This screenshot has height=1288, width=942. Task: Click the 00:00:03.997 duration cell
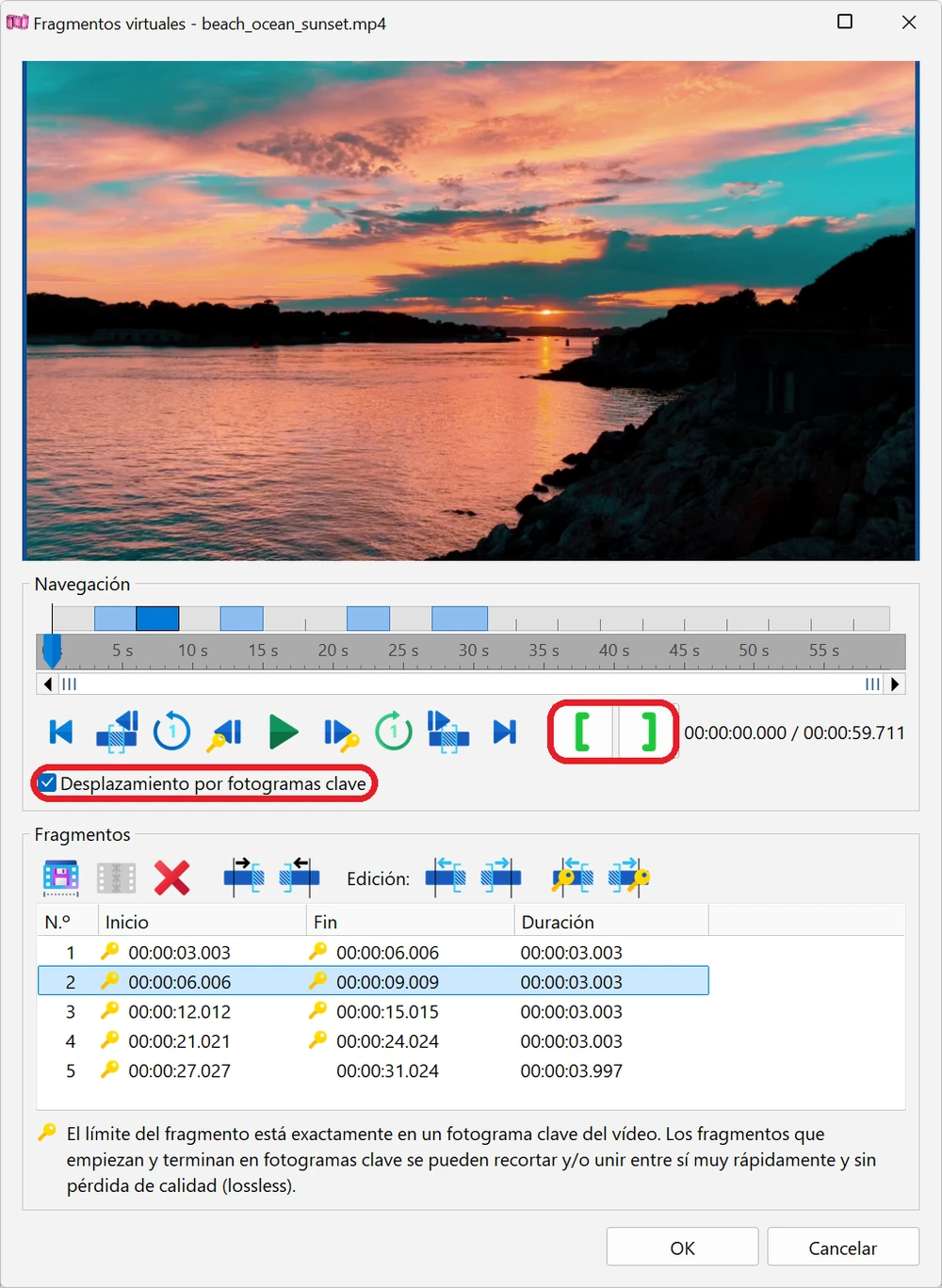(571, 1071)
